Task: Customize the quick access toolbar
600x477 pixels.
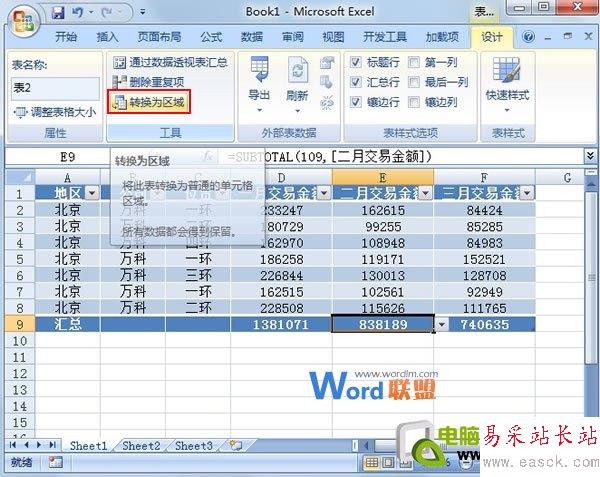Action: pyautogui.click(x=142, y=13)
